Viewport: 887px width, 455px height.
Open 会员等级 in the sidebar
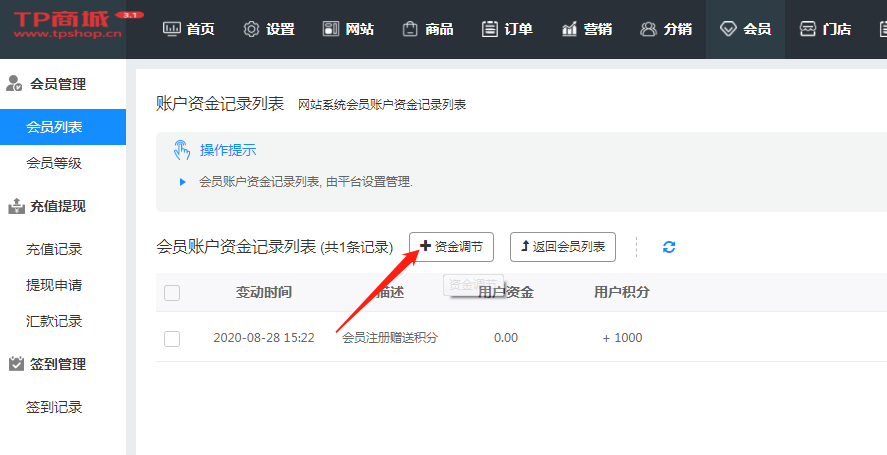click(x=54, y=163)
